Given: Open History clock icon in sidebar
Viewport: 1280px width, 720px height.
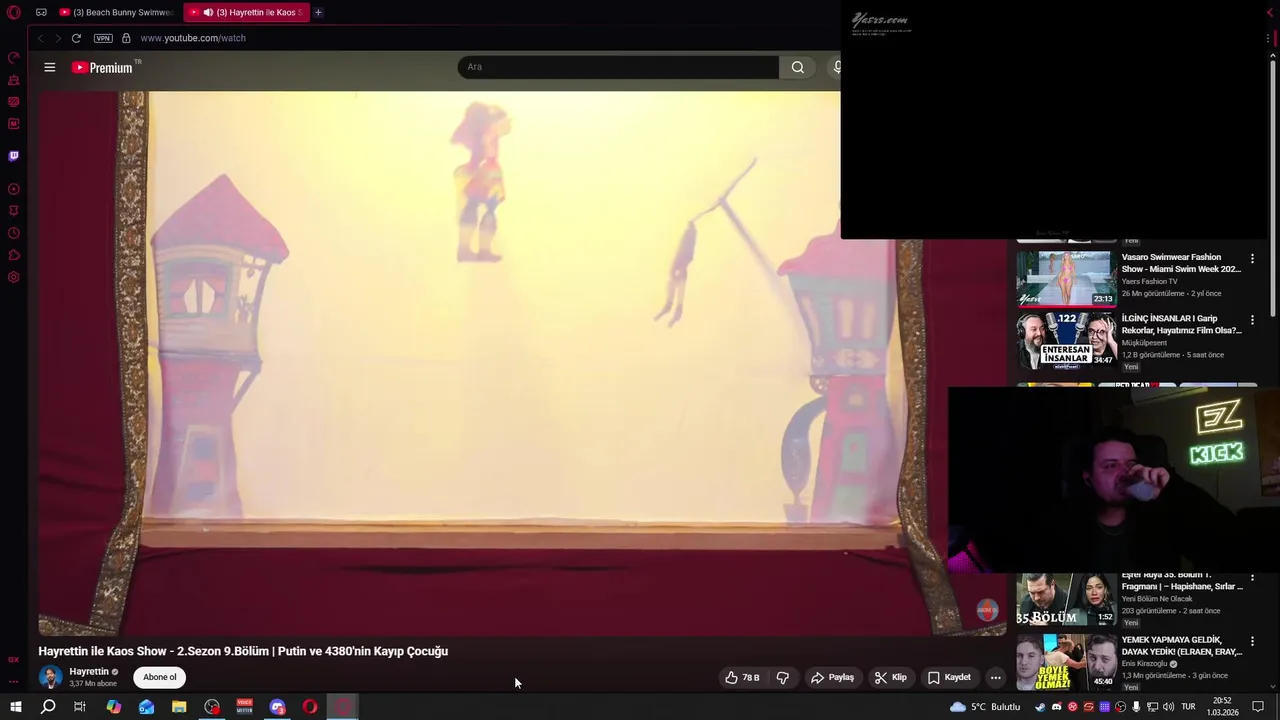Looking at the screenshot, I should 14,233.
